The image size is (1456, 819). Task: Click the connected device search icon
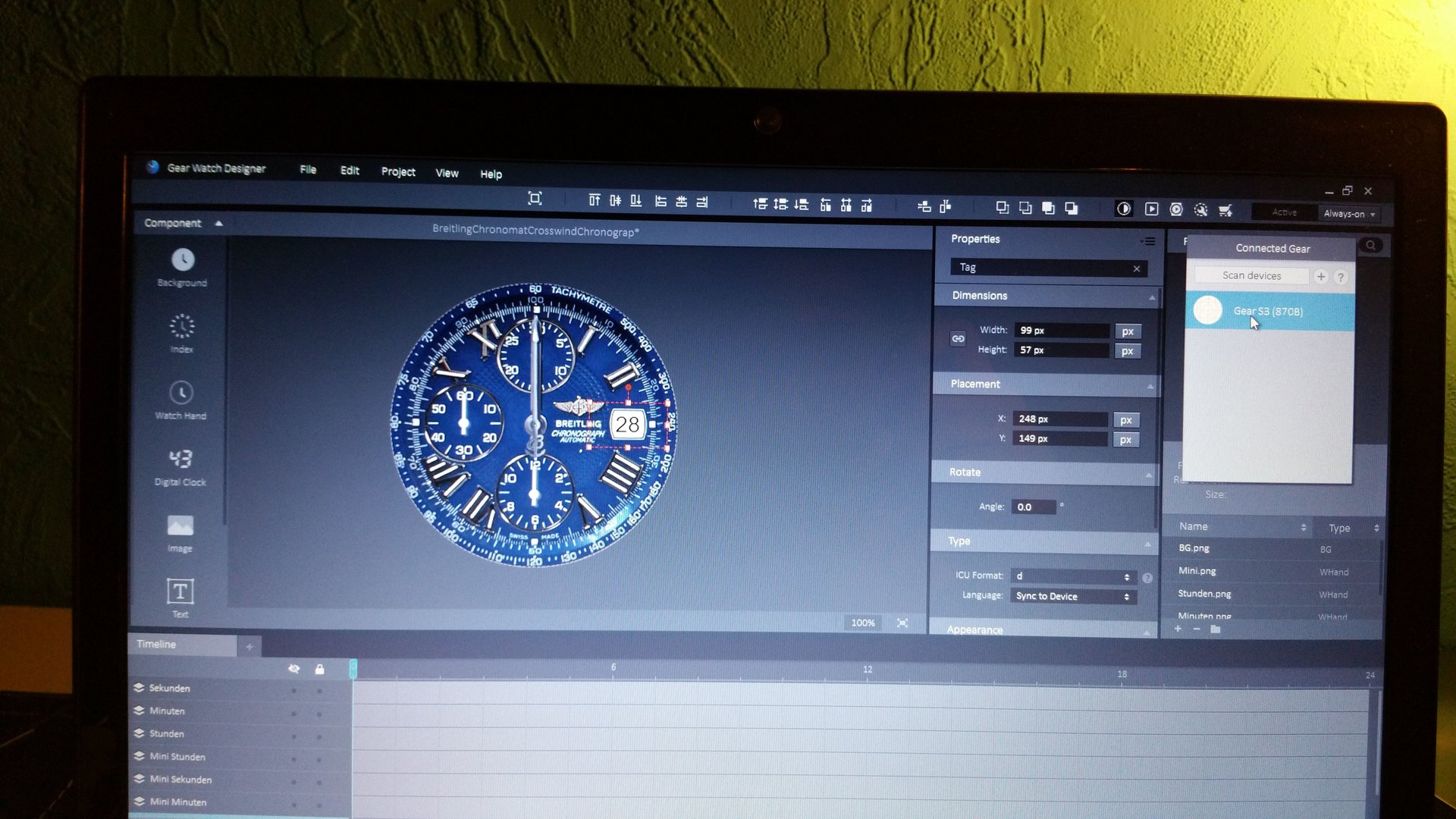(x=1370, y=245)
